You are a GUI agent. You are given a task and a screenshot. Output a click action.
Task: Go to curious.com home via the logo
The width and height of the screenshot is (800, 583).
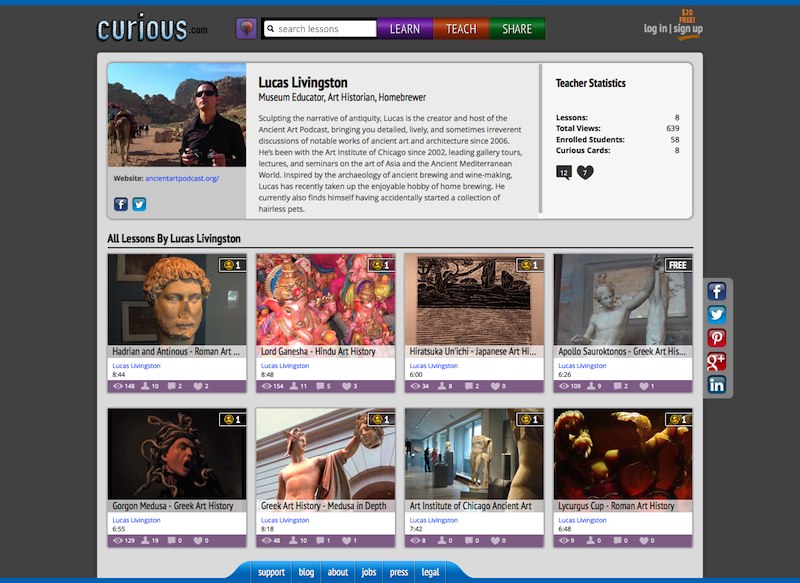(152, 28)
